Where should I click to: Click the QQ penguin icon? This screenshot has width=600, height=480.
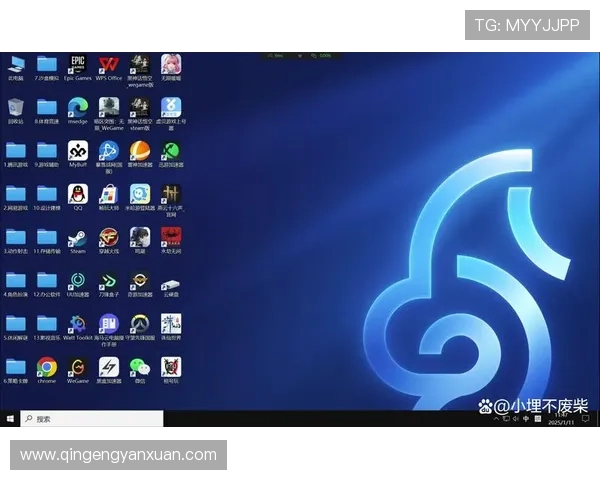[x=78, y=193]
